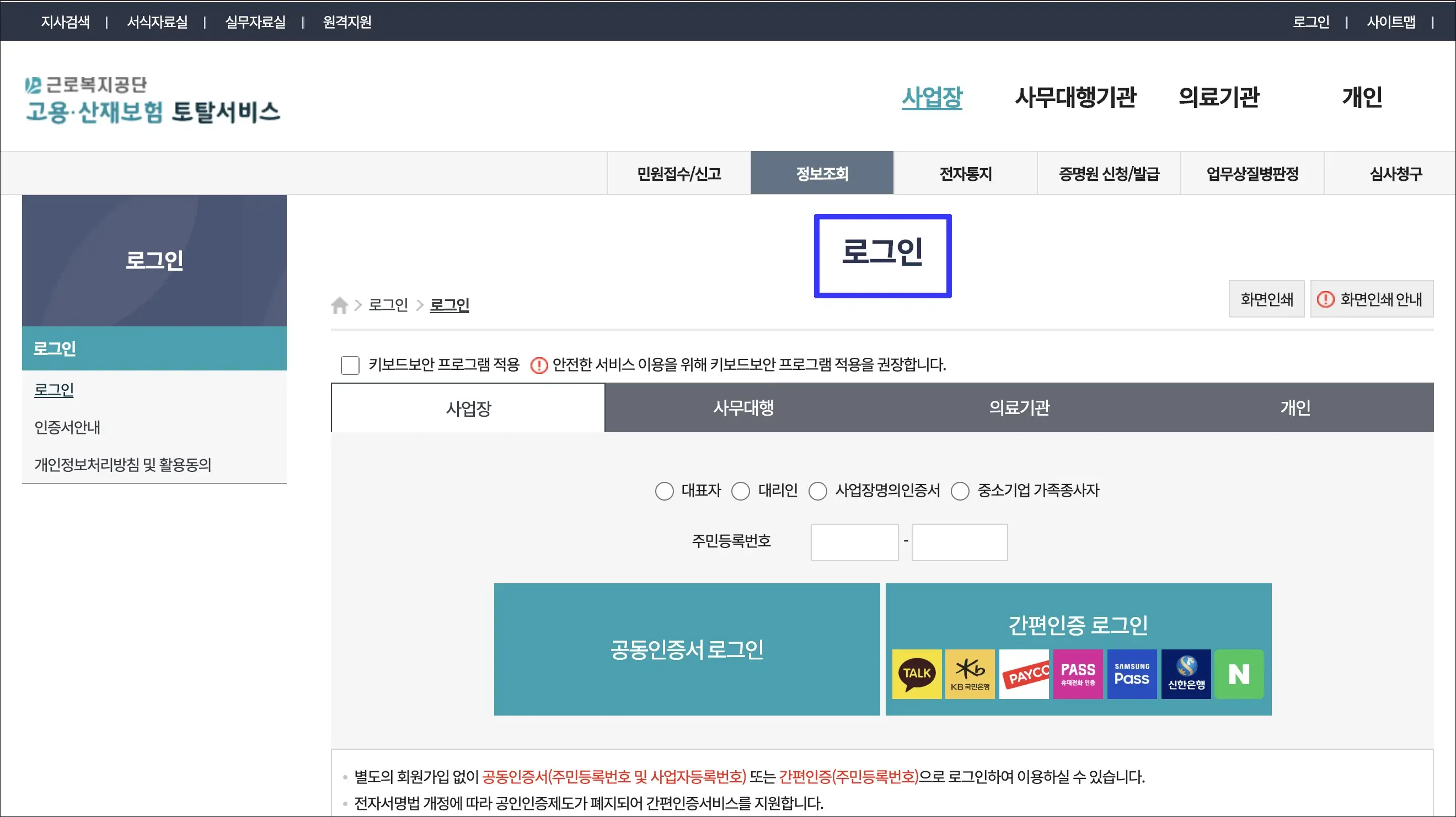Pick 중소기업 가족종사자 radio option

960,491
